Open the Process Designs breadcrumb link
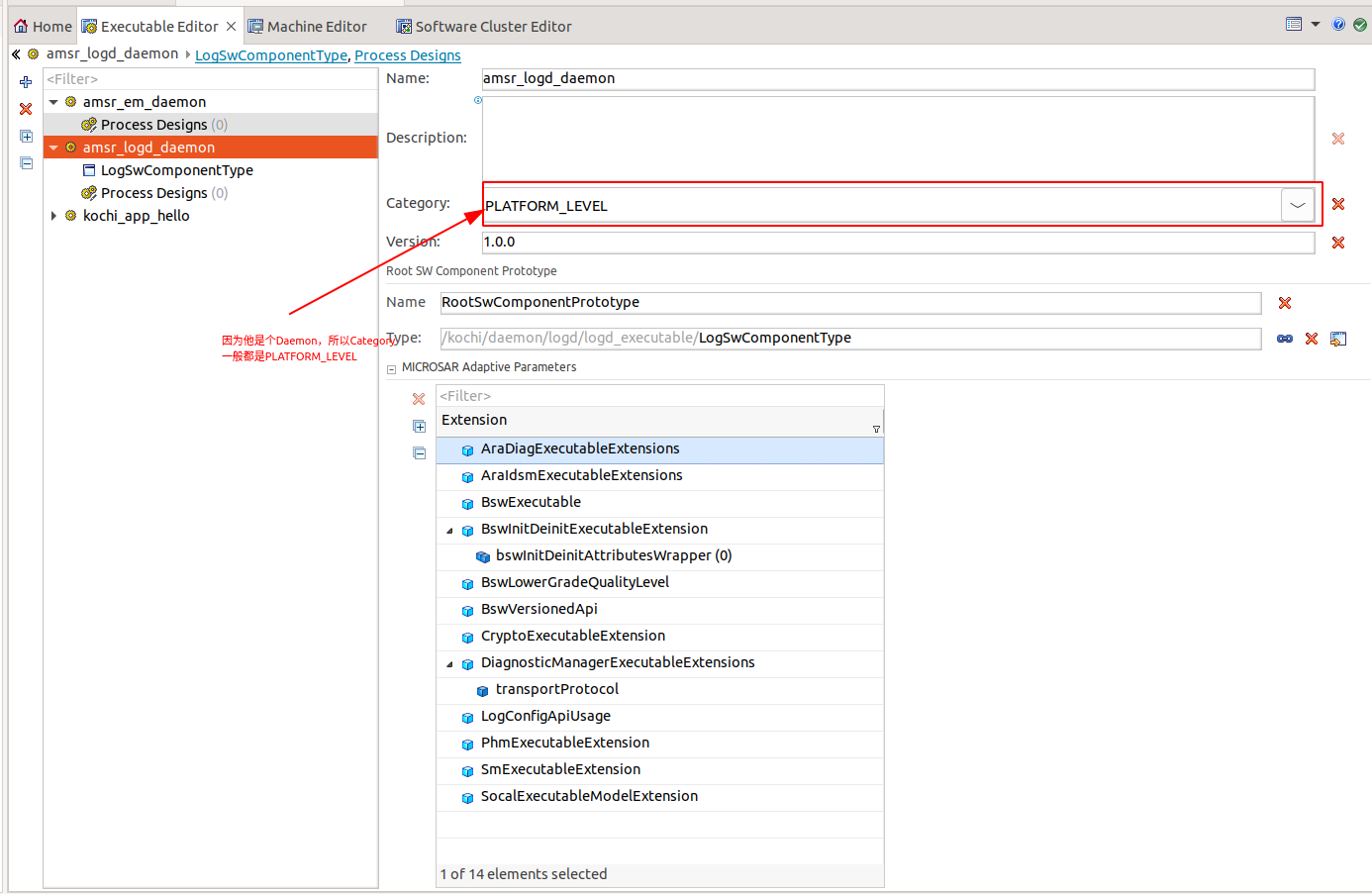 coord(408,55)
